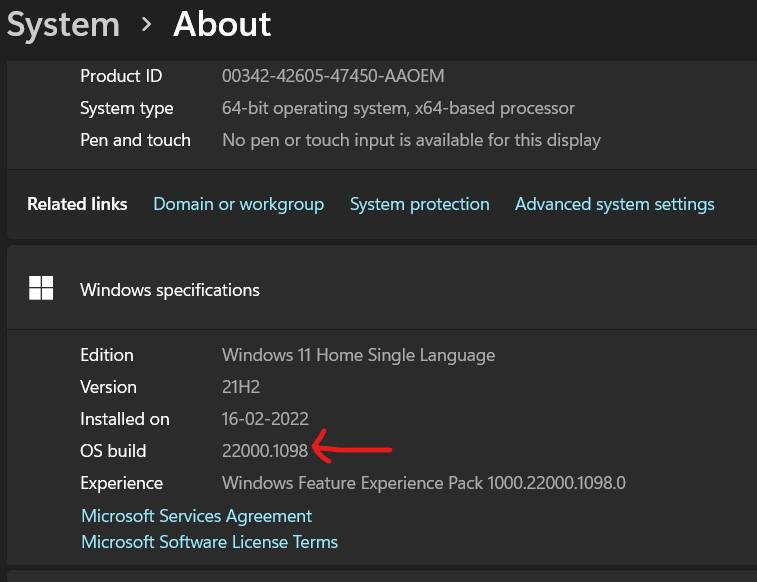757x582 pixels.
Task: Click the OS build number 22000.1098
Action: pos(265,451)
